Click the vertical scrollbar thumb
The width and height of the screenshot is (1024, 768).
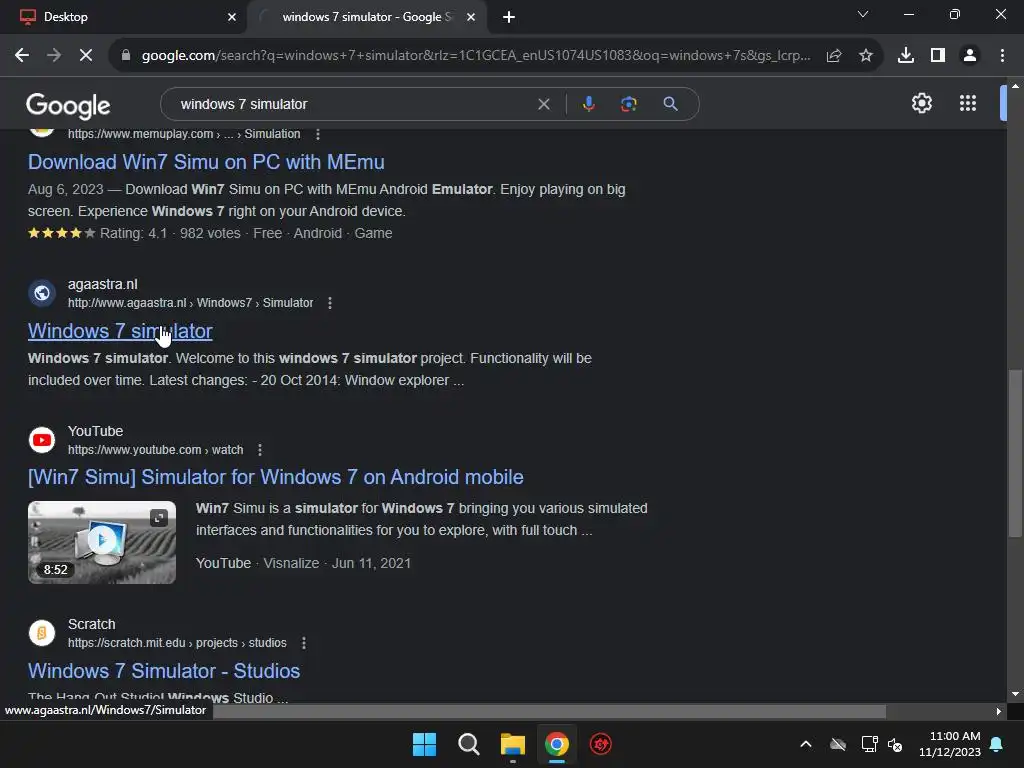pos(1014,453)
